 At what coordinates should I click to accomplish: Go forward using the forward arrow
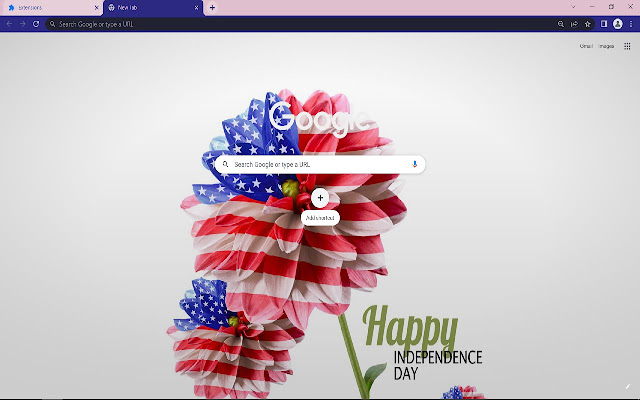23,24
